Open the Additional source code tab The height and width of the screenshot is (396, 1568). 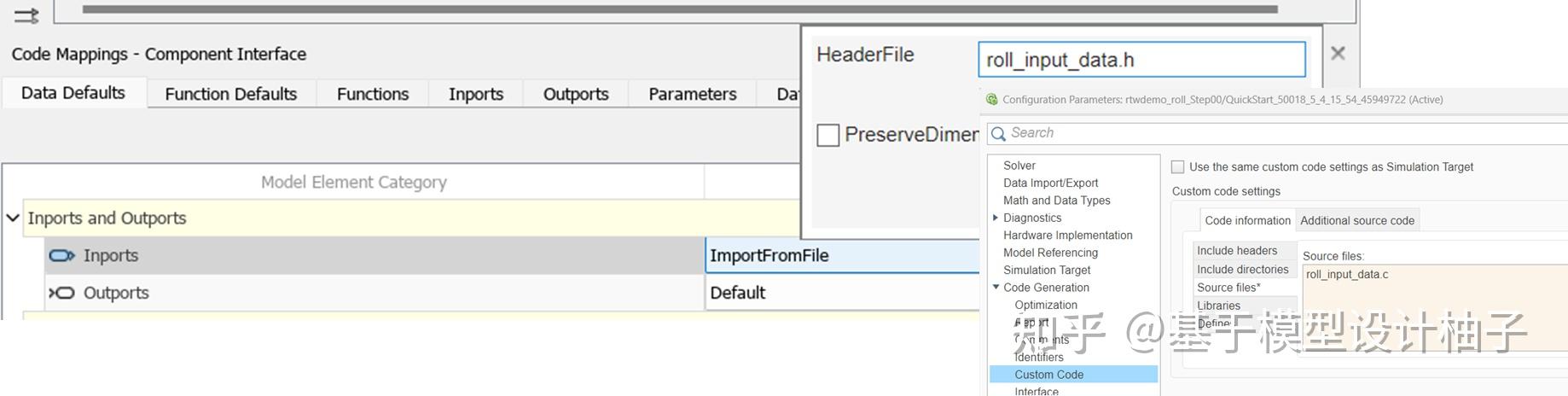pos(1356,220)
